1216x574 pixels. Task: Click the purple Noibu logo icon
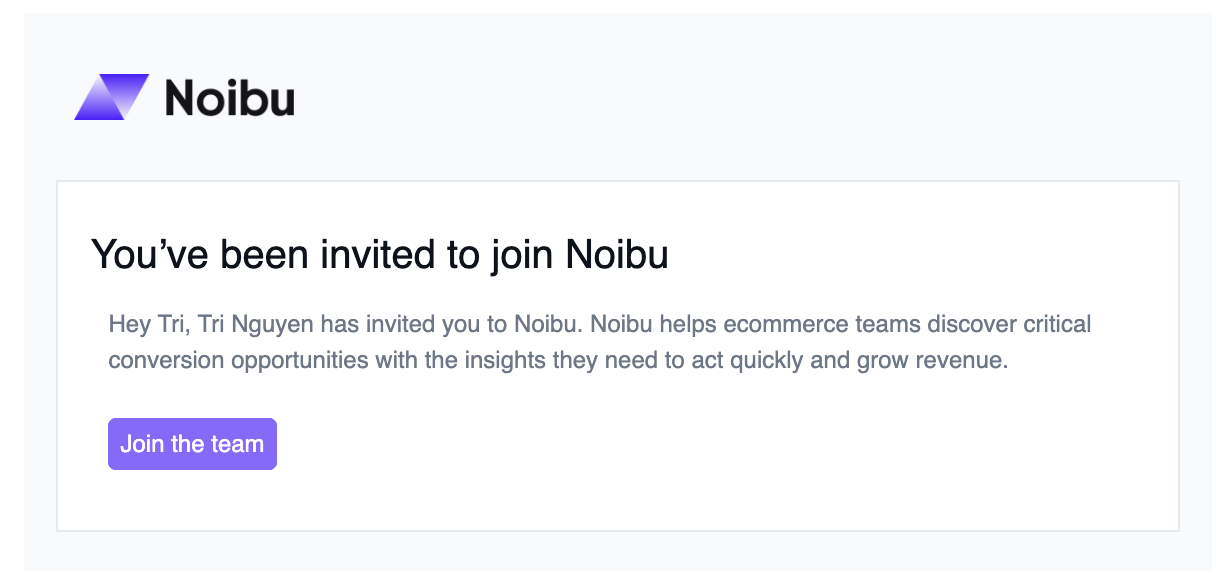[111, 98]
